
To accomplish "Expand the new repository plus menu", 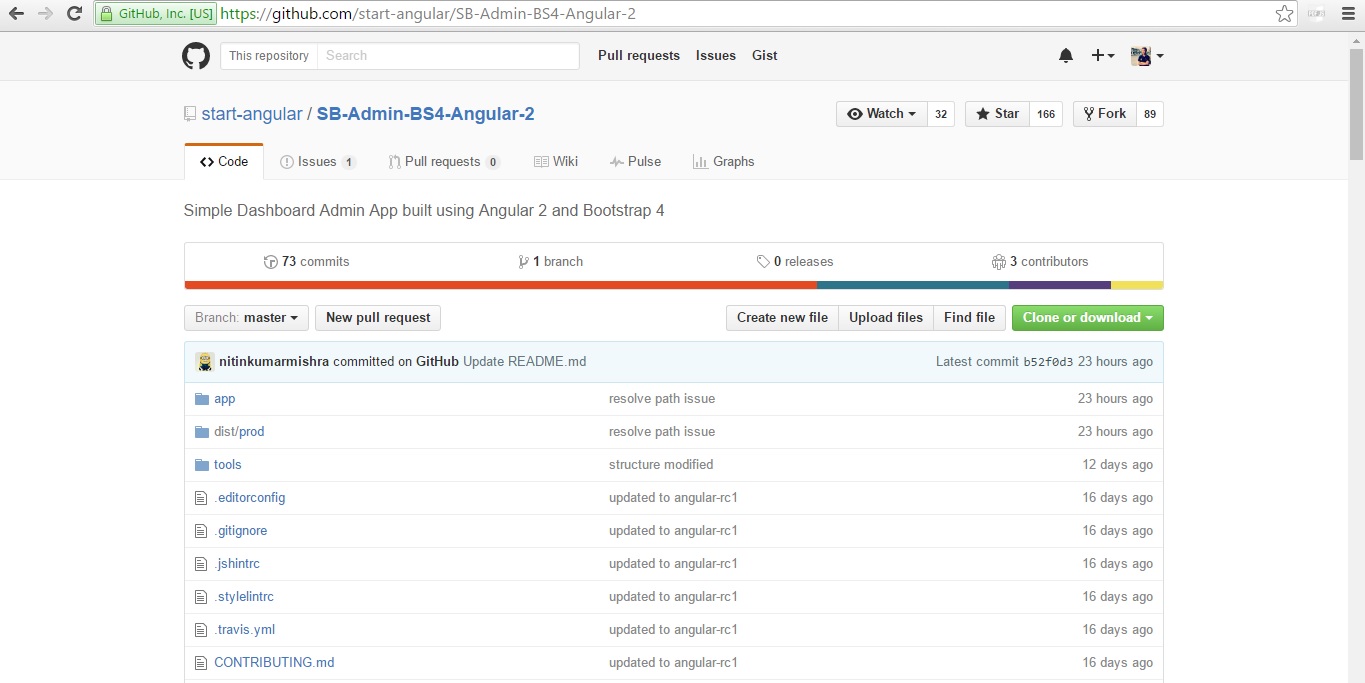I will [1101, 56].
